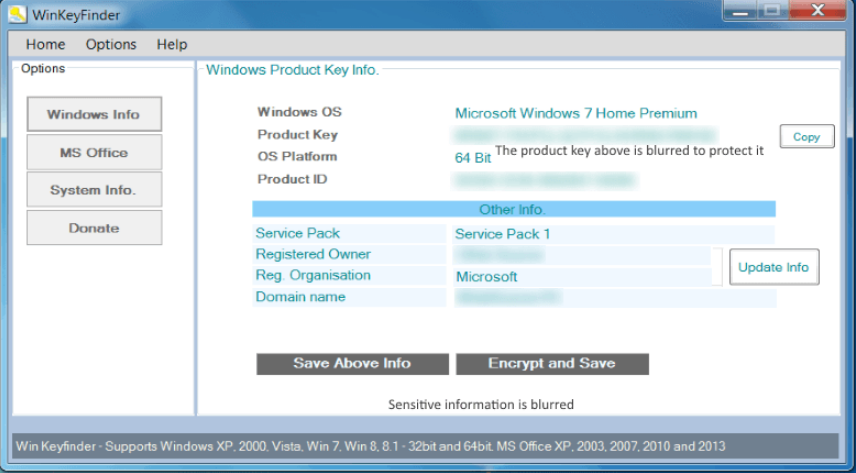Click the status bar supported versions text
This screenshot has width=856, height=473.
[371, 446]
